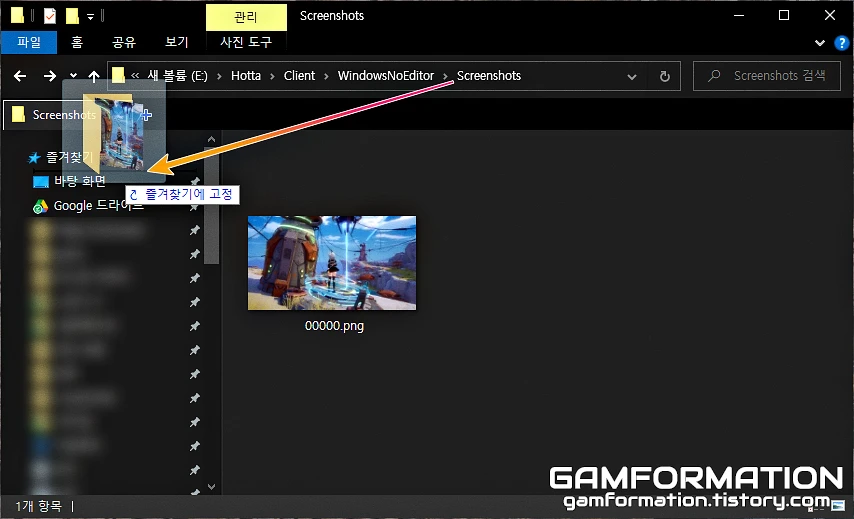Switch to the 홈 ribbon tab
Screen dimensions: 854x519
tap(77, 42)
